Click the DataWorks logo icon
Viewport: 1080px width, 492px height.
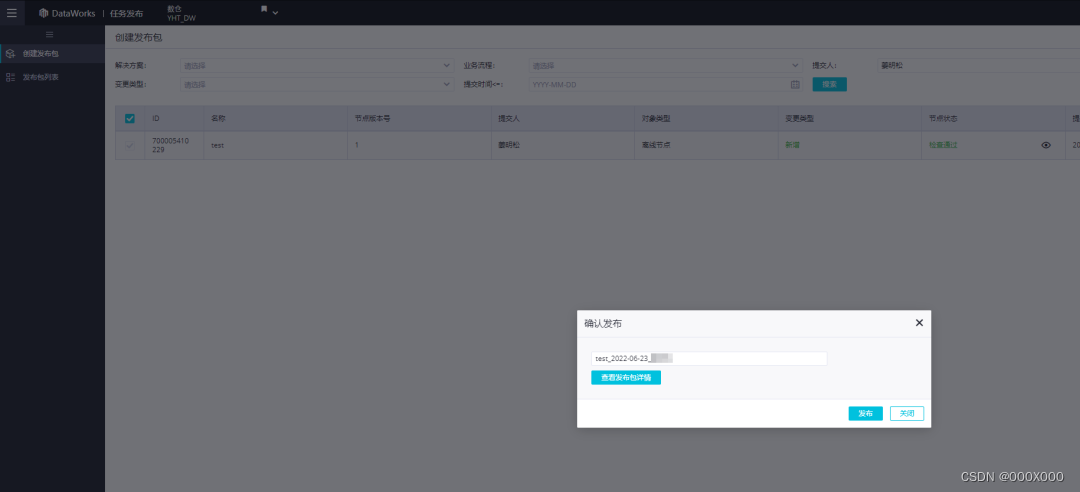tap(43, 13)
